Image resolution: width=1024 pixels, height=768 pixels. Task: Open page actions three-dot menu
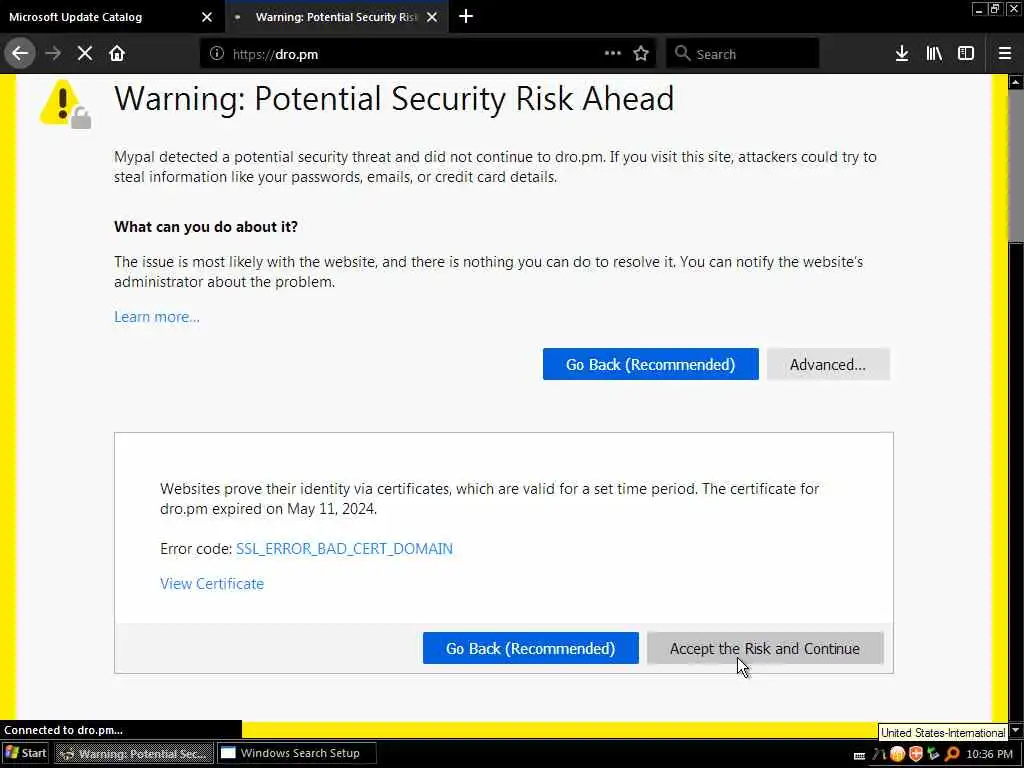tap(613, 54)
